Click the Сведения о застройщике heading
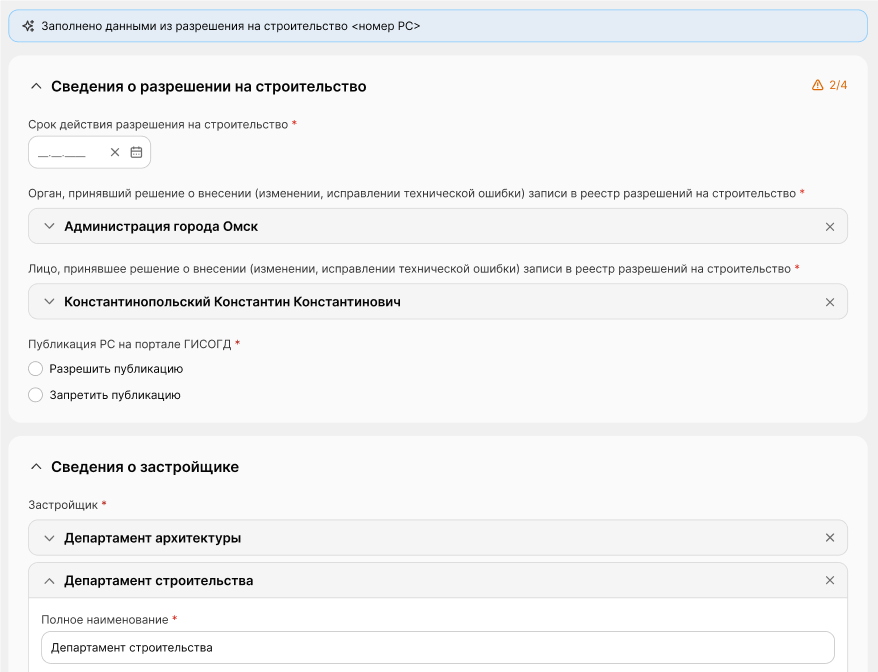Screen dimensions: 878x672 point(145,466)
